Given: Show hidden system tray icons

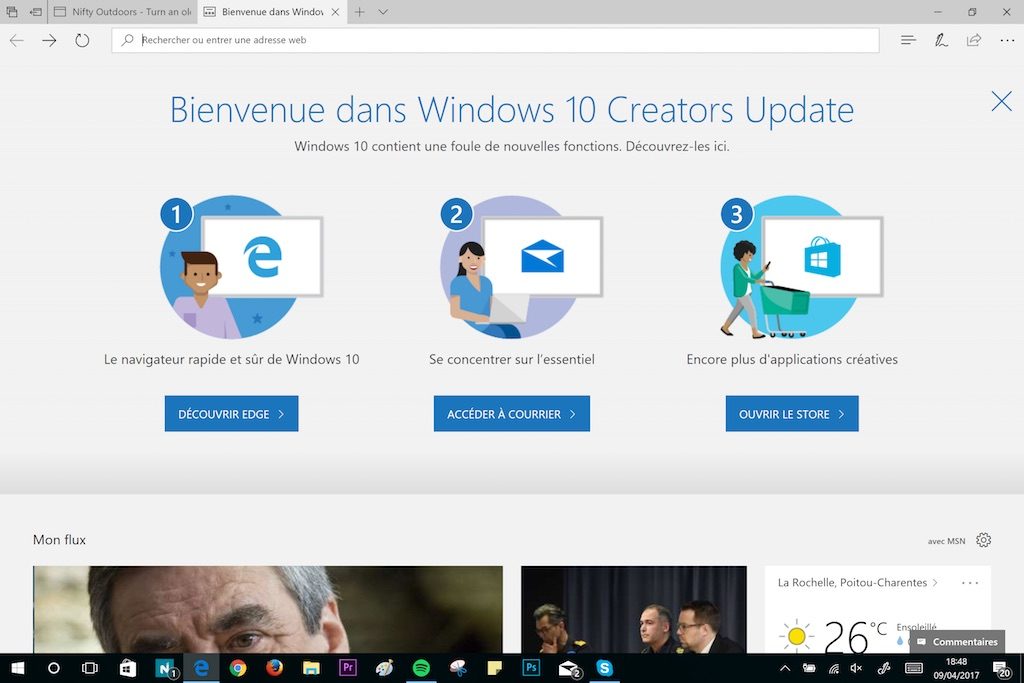Looking at the screenshot, I should (785, 668).
